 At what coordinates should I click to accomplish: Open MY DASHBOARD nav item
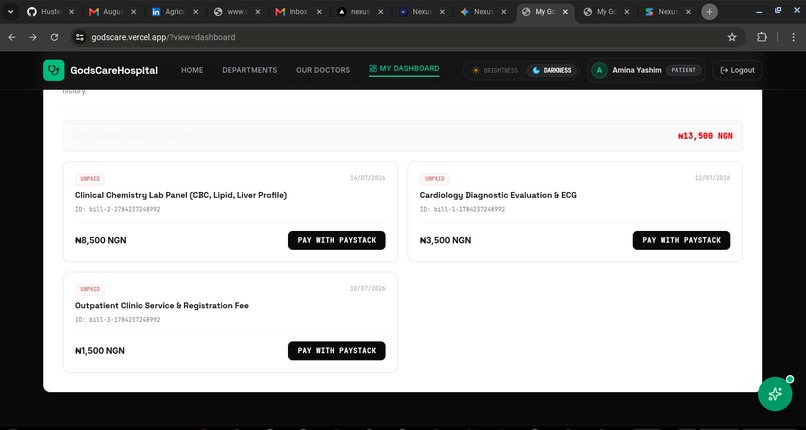tap(404, 68)
